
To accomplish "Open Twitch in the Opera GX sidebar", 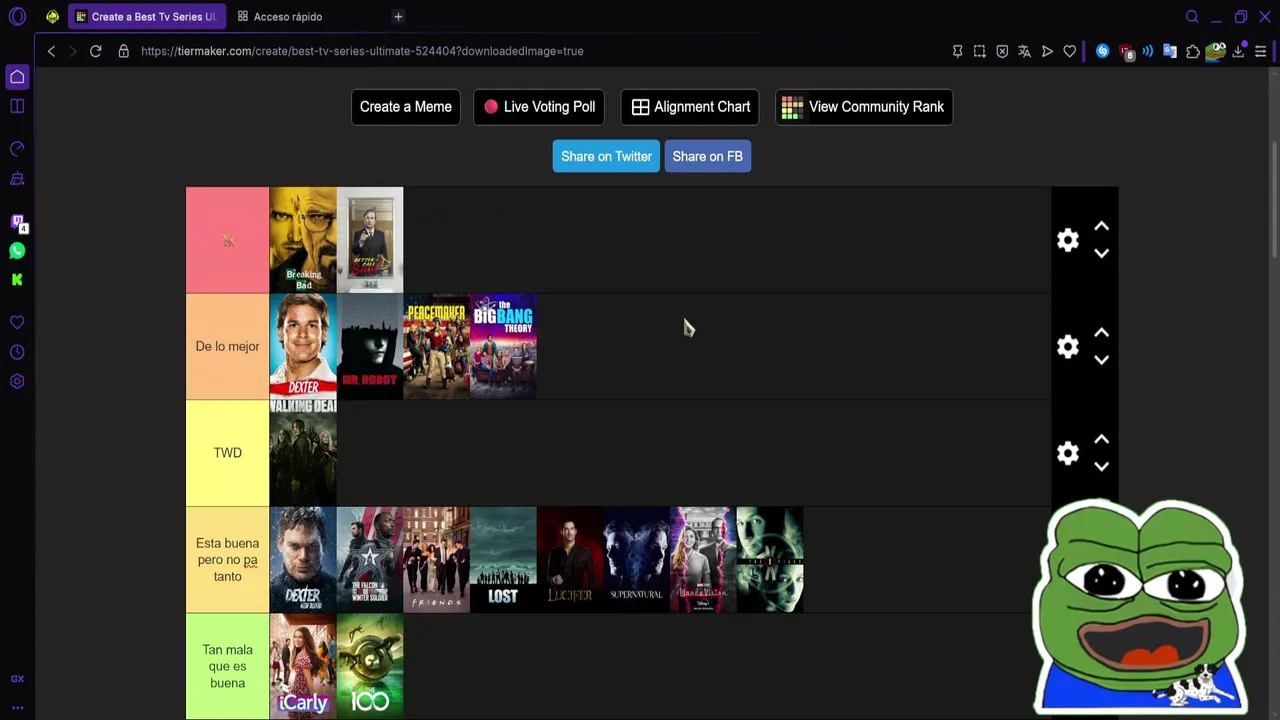I will coord(17,222).
